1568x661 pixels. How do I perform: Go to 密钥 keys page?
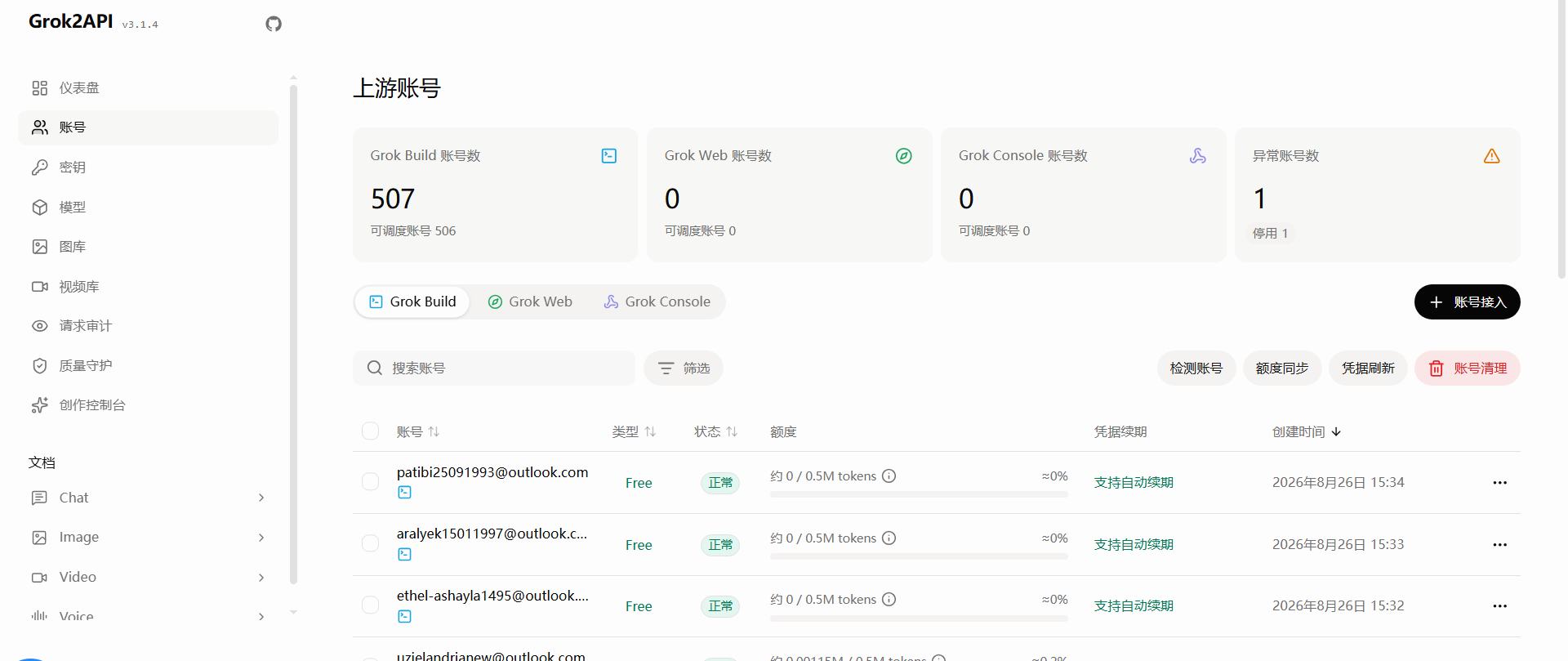pyautogui.click(x=148, y=167)
